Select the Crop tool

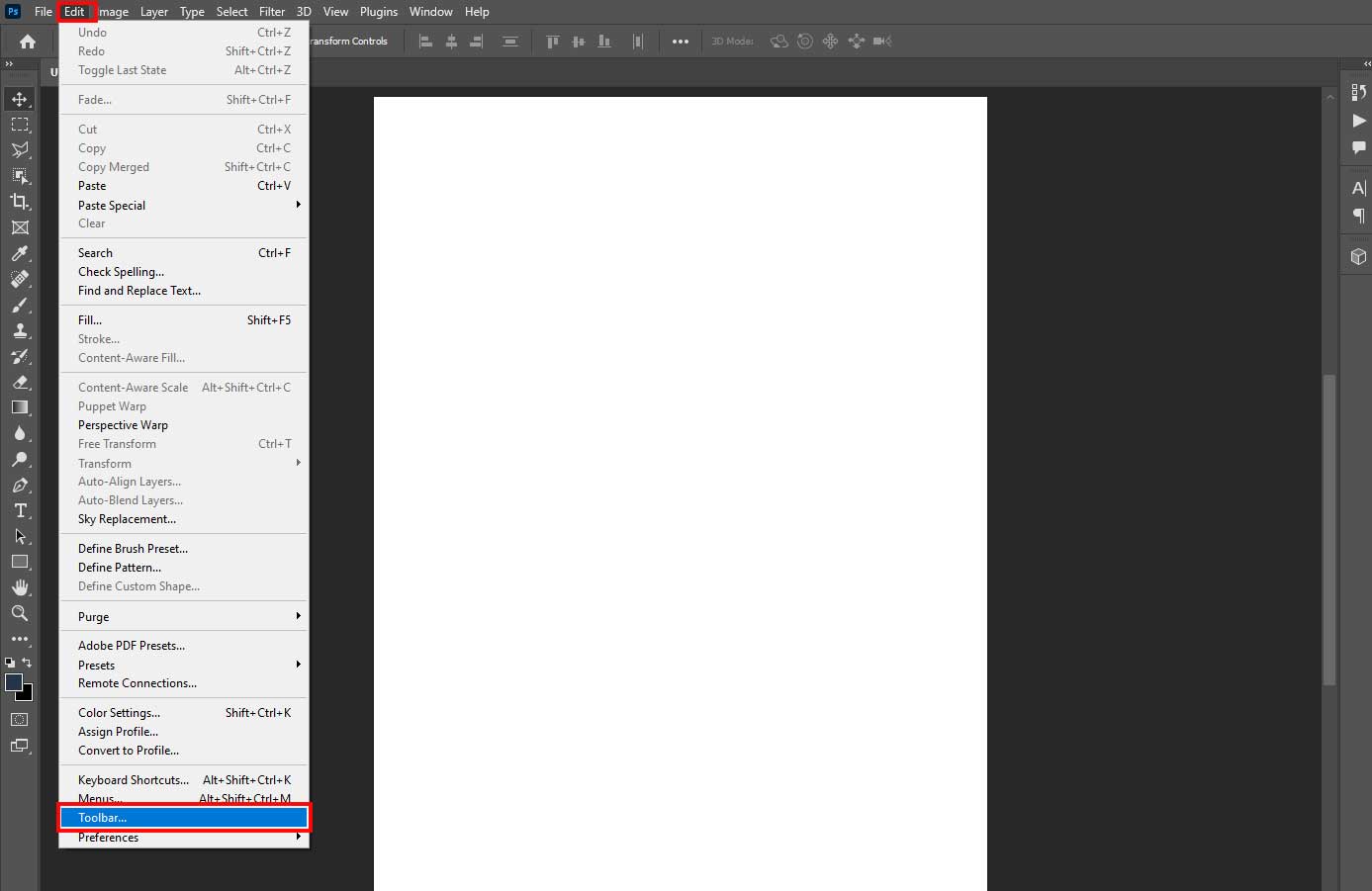19,202
